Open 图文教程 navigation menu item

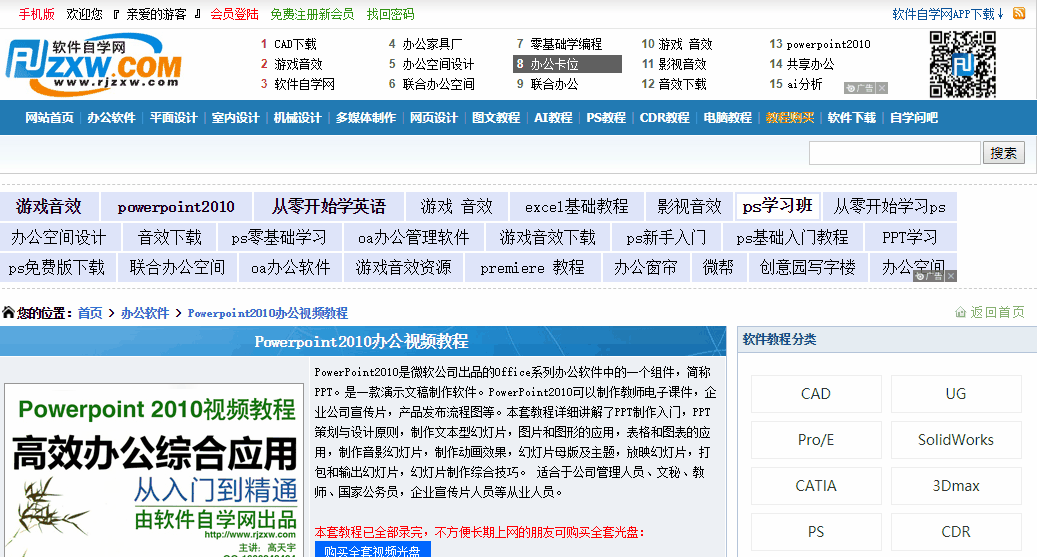[496, 118]
